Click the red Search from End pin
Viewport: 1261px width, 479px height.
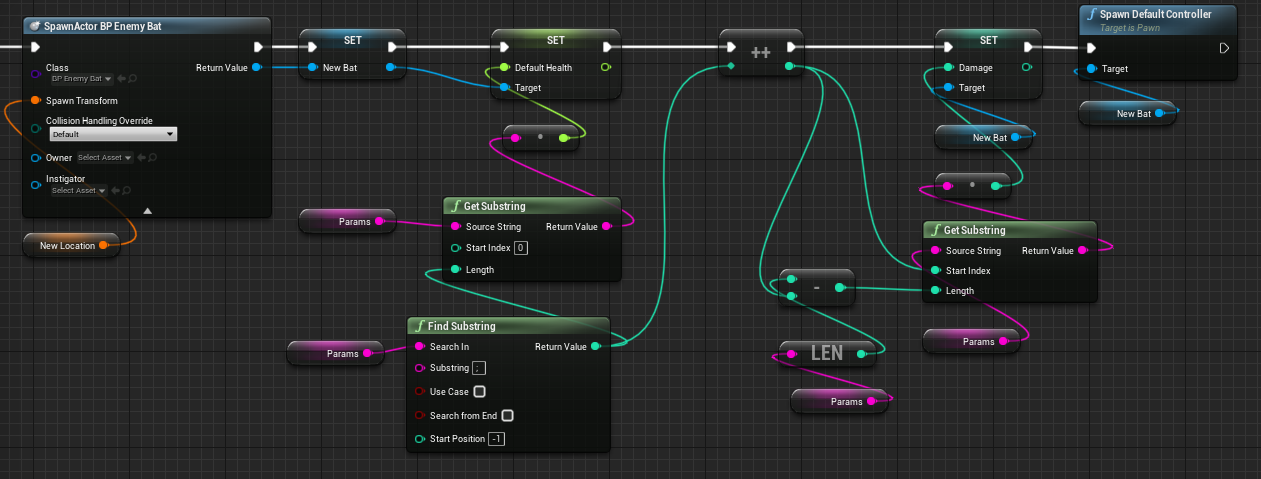coord(420,415)
